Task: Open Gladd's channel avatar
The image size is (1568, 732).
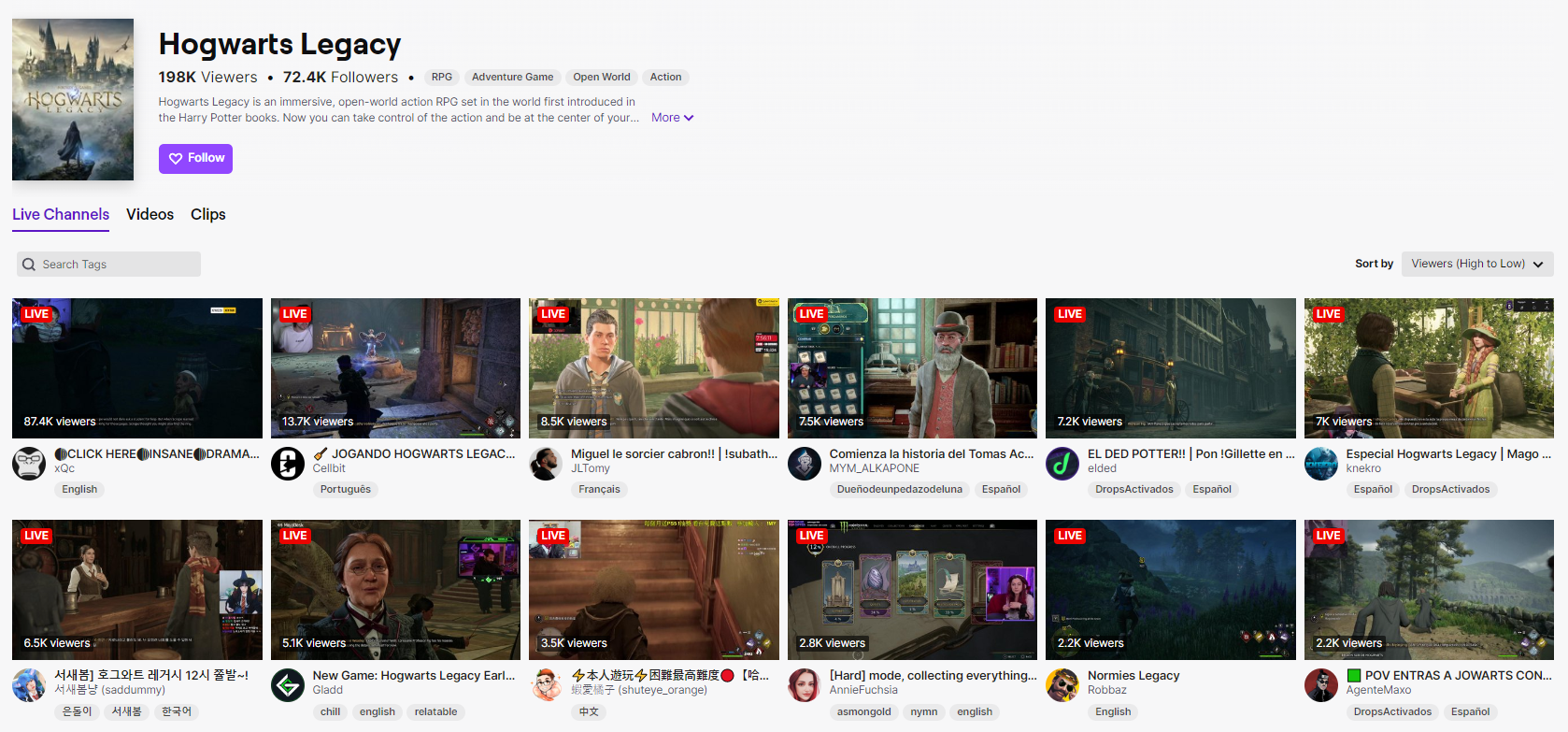Action: click(288, 684)
